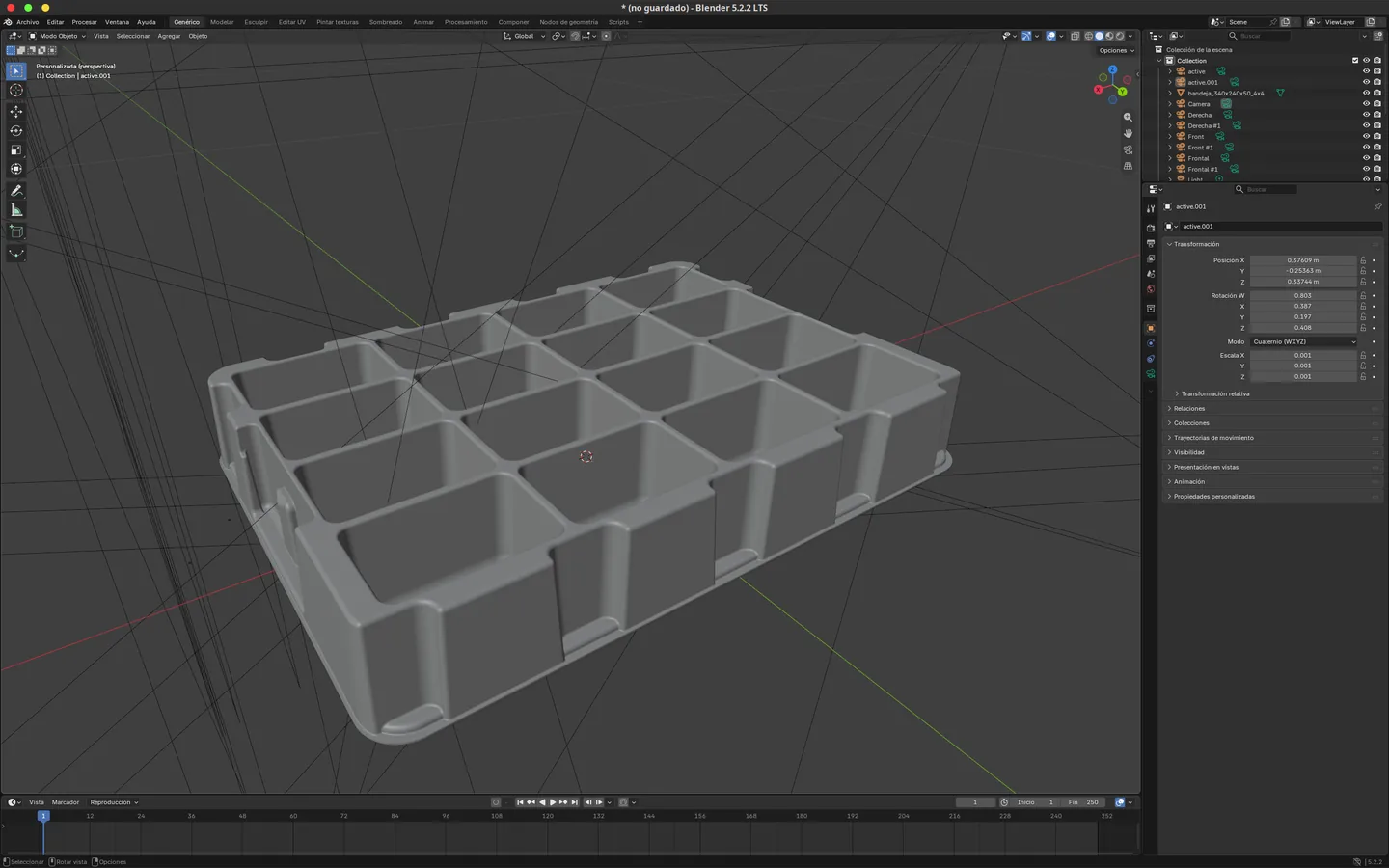Click the Opciones button in viewport
Screen dimensions: 1389x868
click(1116, 50)
